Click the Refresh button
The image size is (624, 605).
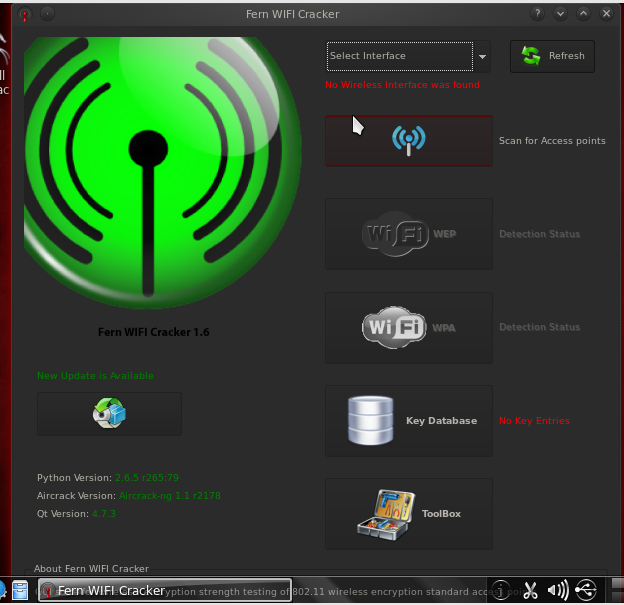point(552,56)
